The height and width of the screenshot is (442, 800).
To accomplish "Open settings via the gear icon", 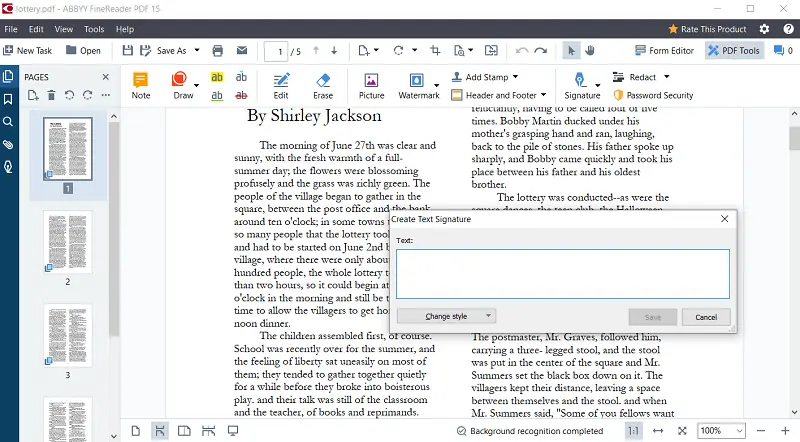I will click(764, 29).
